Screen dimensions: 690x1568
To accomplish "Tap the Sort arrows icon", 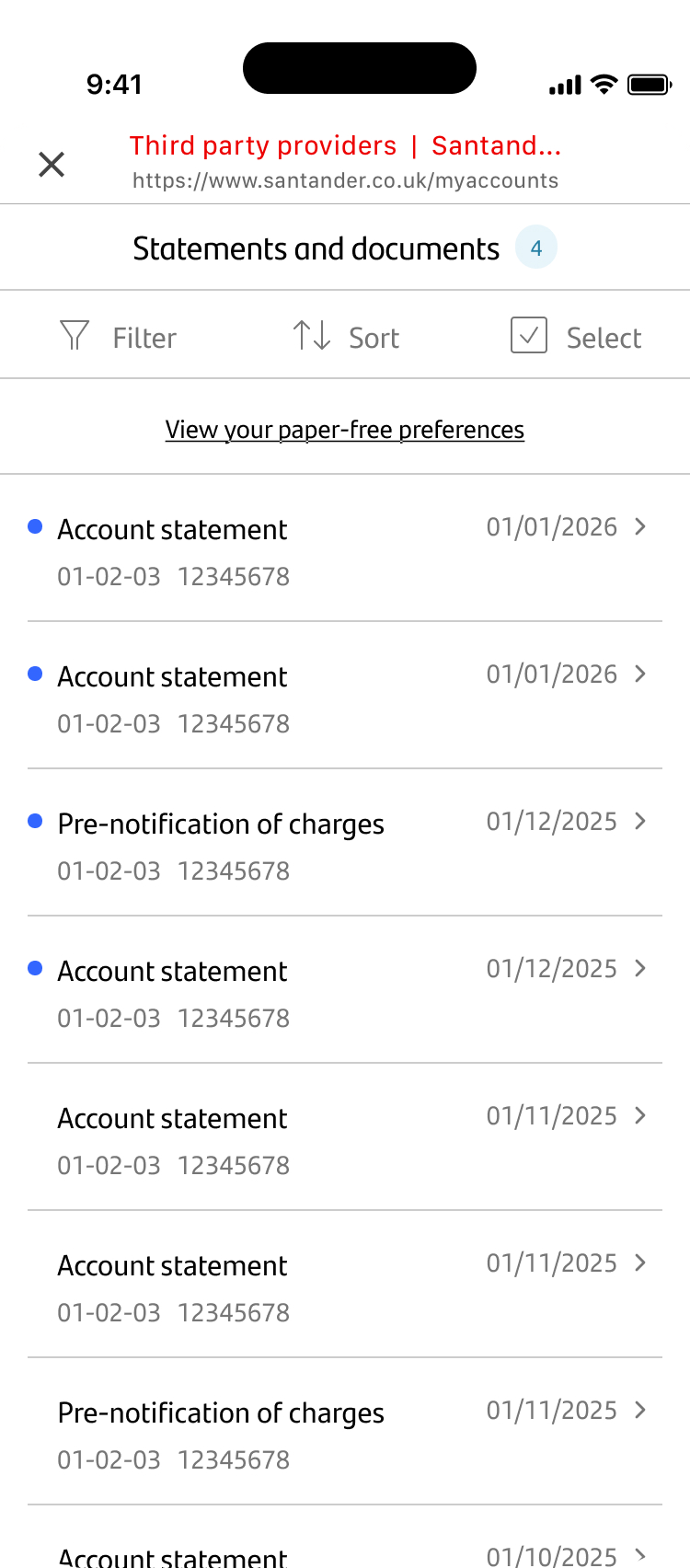I will [x=312, y=336].
